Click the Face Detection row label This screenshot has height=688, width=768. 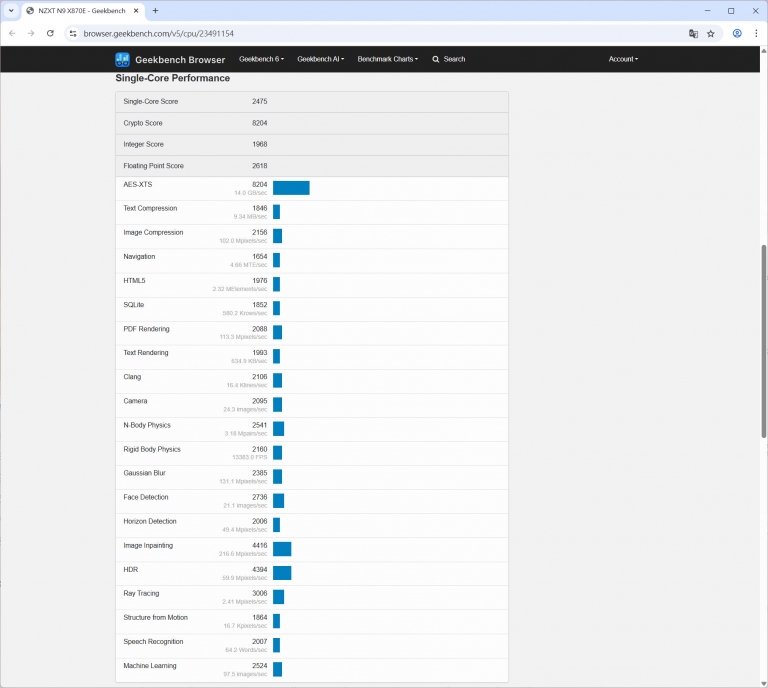coord(145,497)
